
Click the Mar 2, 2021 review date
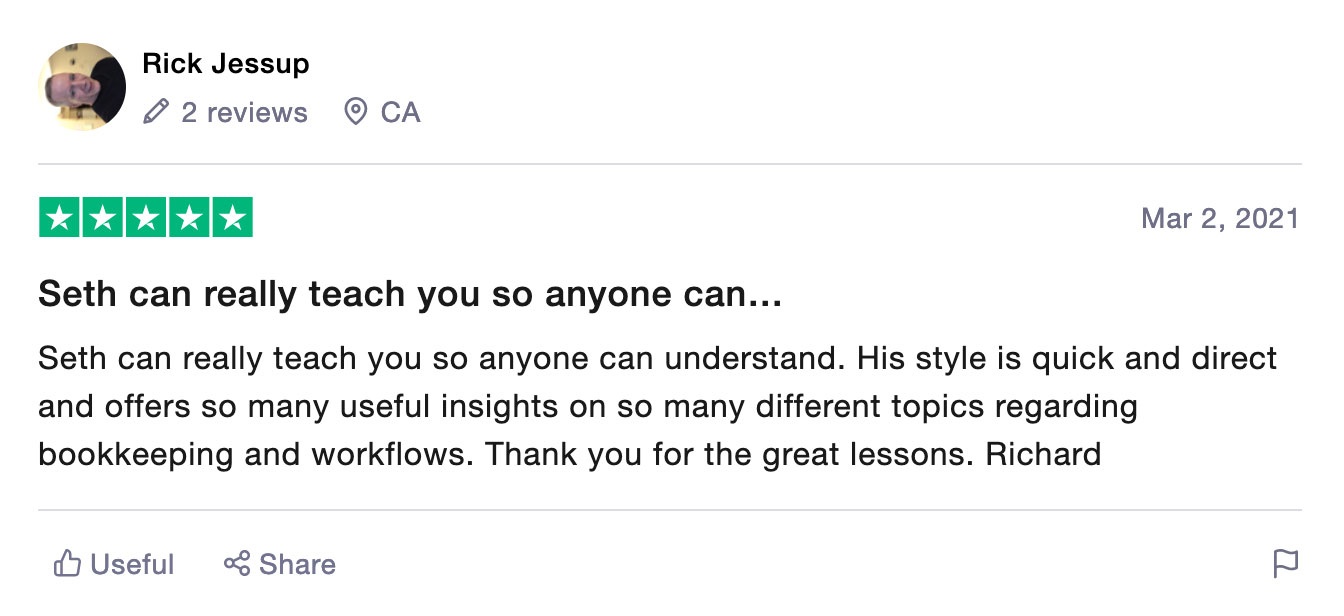(x=1220, y=219)
